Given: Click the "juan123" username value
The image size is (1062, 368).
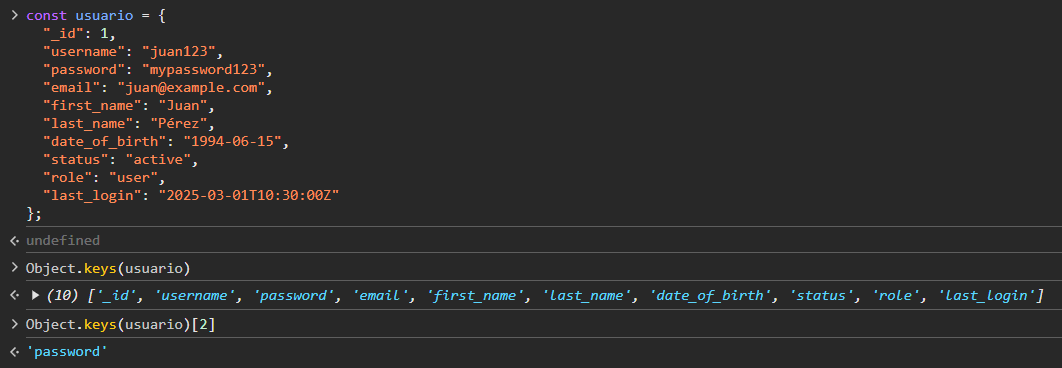Looking at the screenshot, I should click(x=179, y=52).
